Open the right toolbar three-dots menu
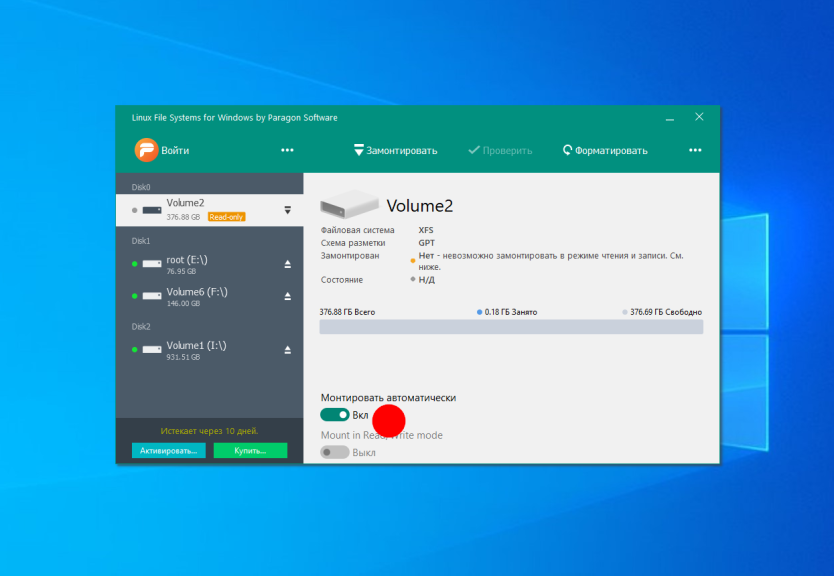This screenshot has height=576, width=834. coord(695,150)
